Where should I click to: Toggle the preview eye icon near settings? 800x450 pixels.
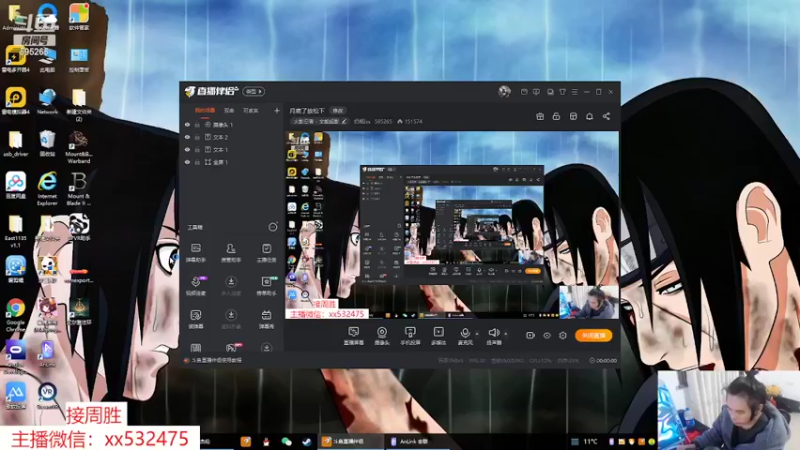click(547, 335)
